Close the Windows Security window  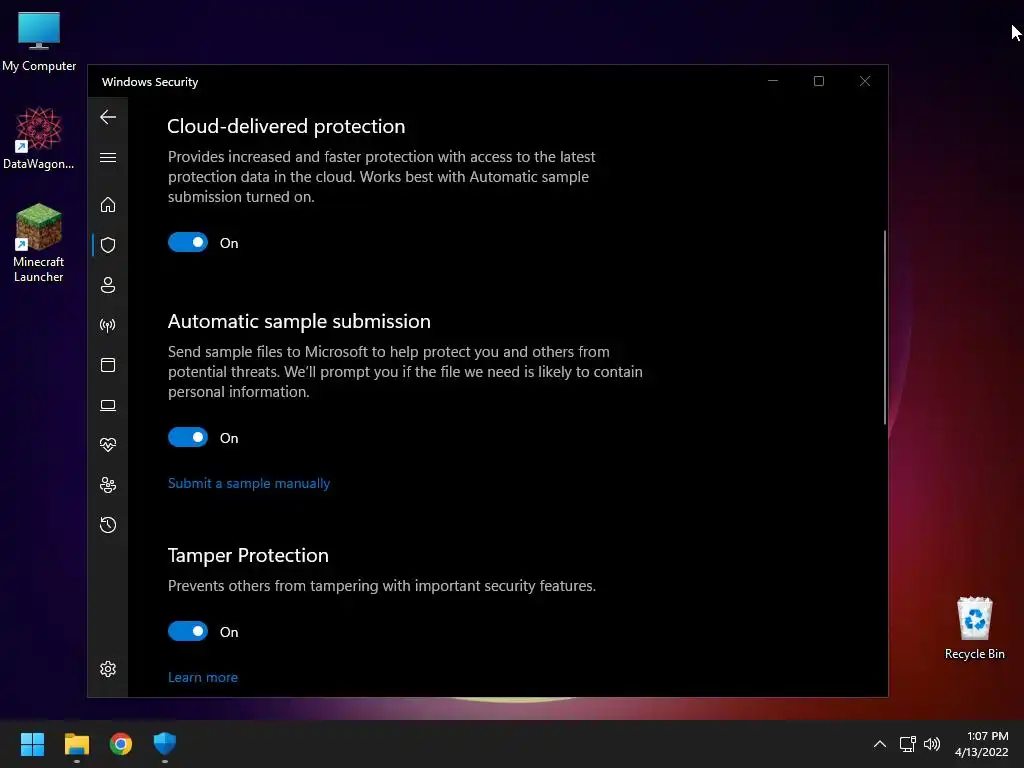pos(865,81)
